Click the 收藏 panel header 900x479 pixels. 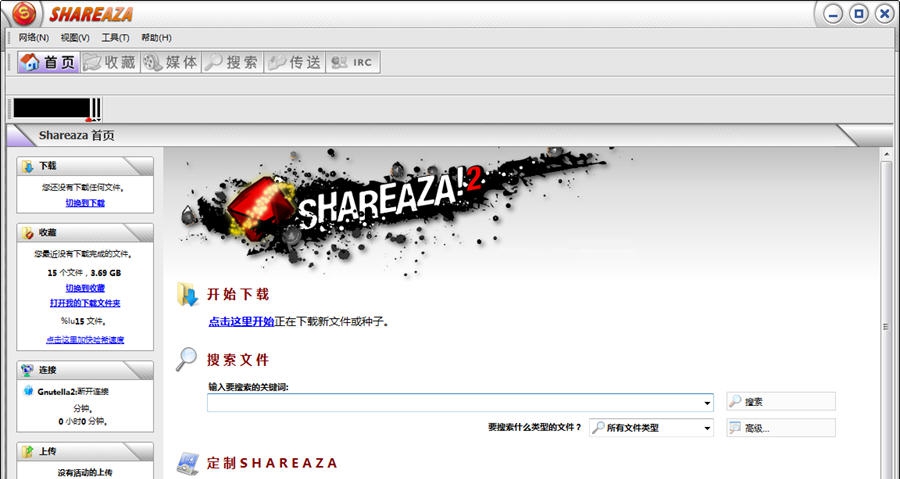click(85, 233)
